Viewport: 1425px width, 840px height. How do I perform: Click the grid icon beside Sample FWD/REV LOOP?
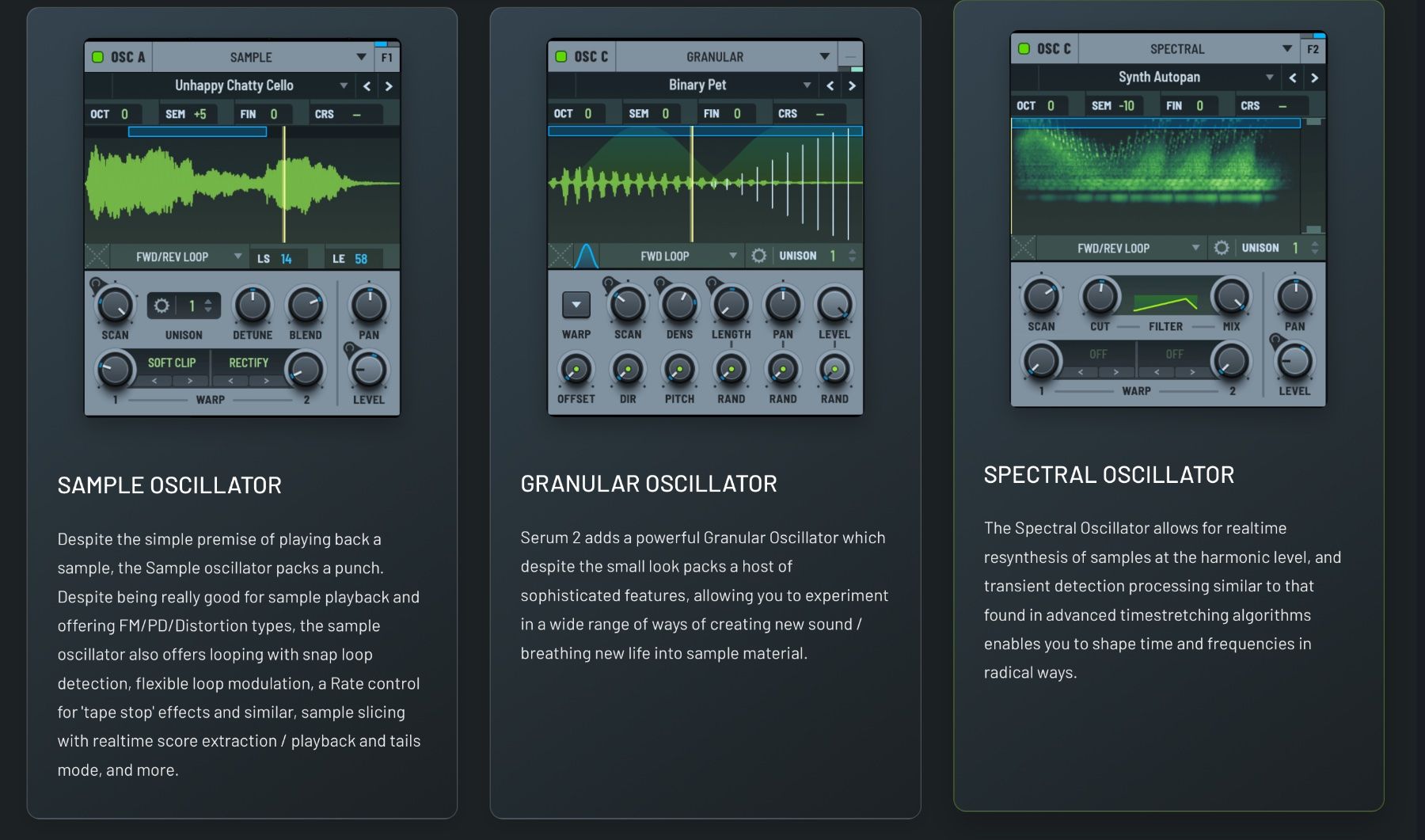tap(97, 257)
